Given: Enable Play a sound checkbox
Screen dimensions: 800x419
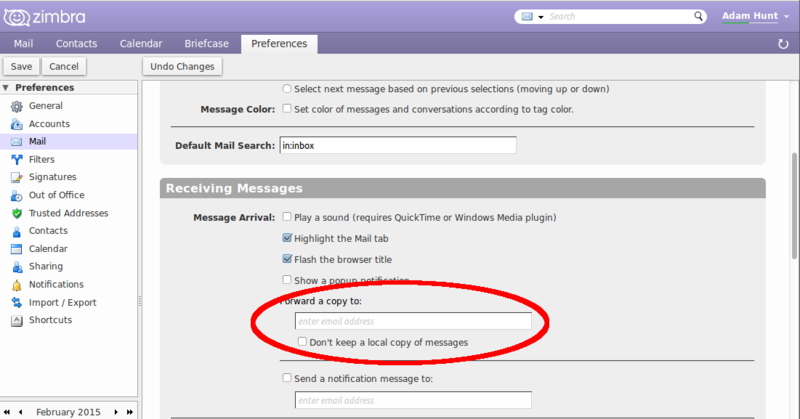Looking at the screenshot, I should click(287, 217).
